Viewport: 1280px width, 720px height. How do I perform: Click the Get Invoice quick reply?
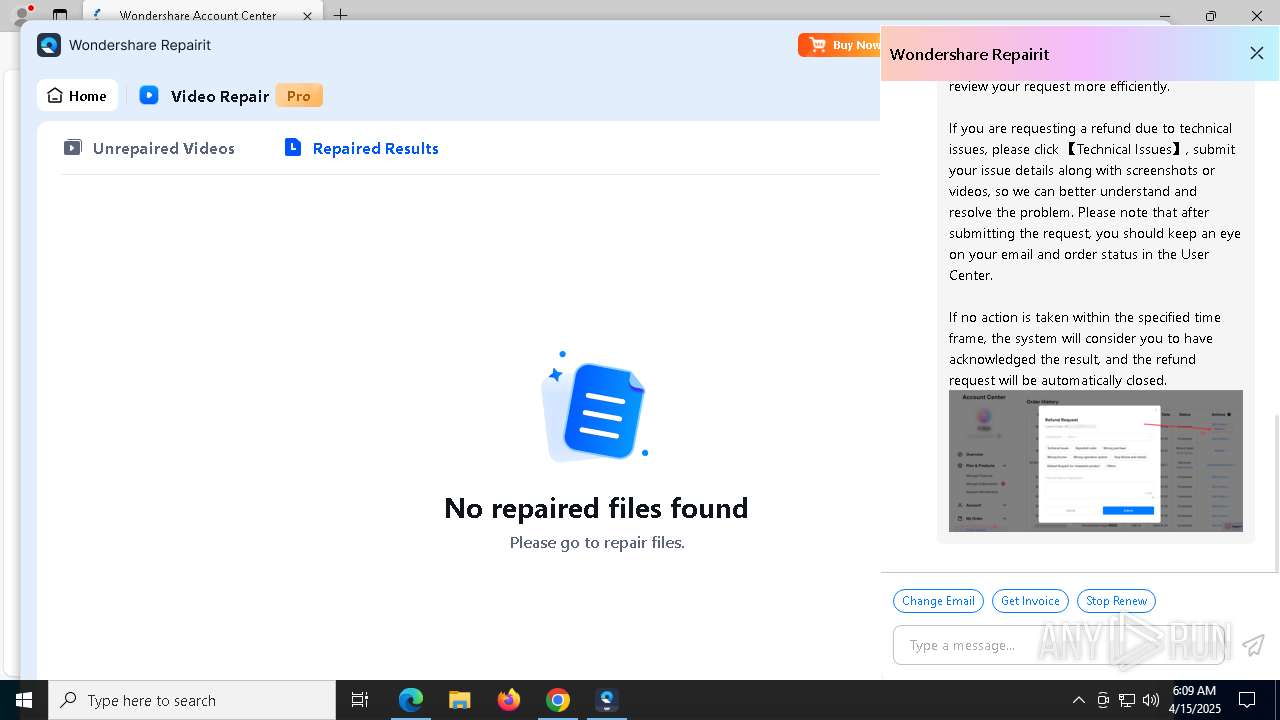pyautogui.click(x=1030, y=601)
